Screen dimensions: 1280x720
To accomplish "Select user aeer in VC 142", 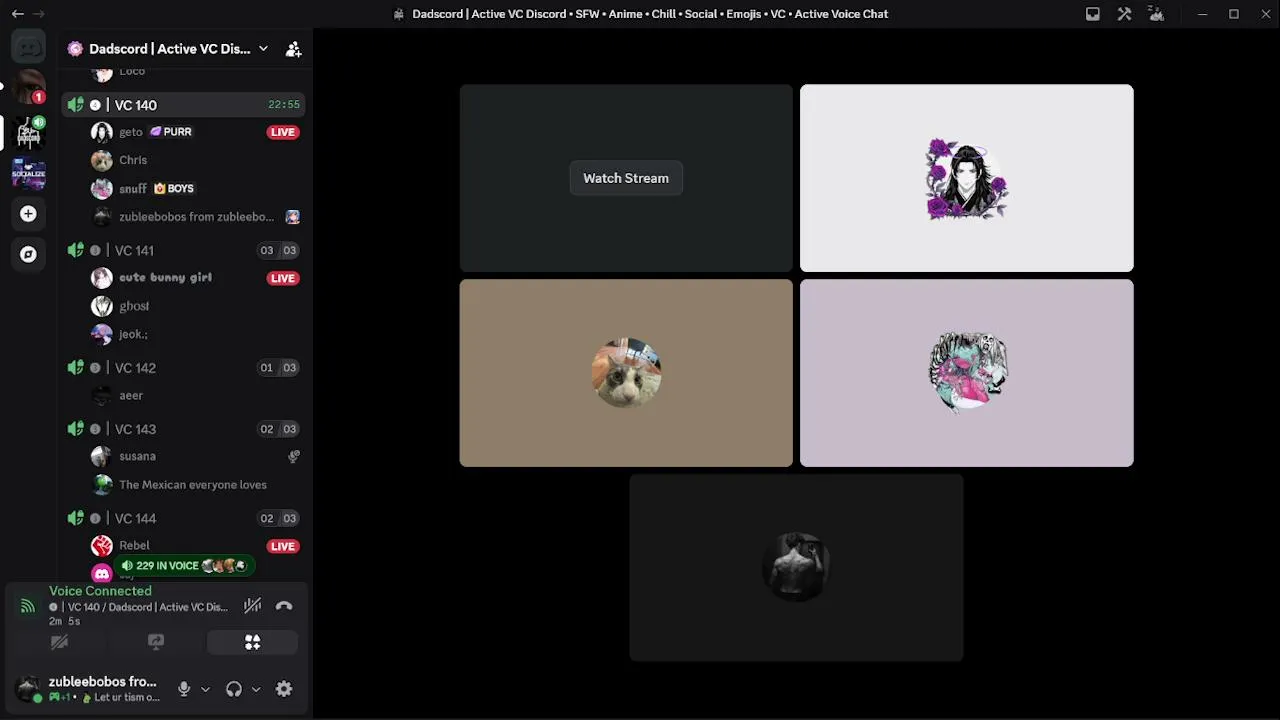I will 196,395.
